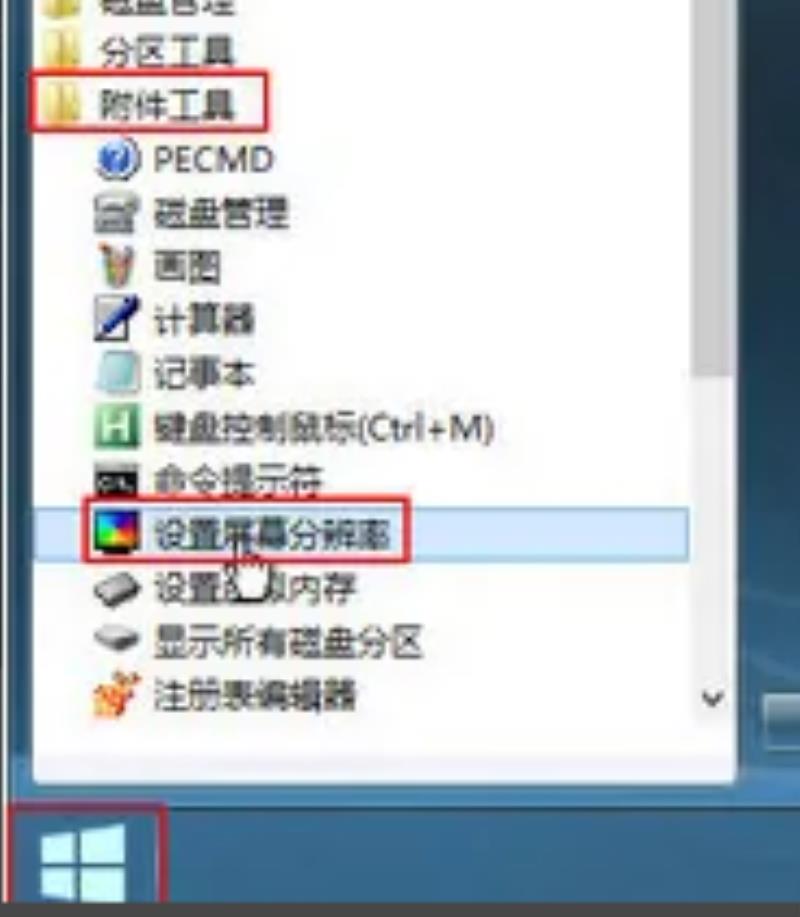Open 命令提示符 black console icon

click(116, 480)
